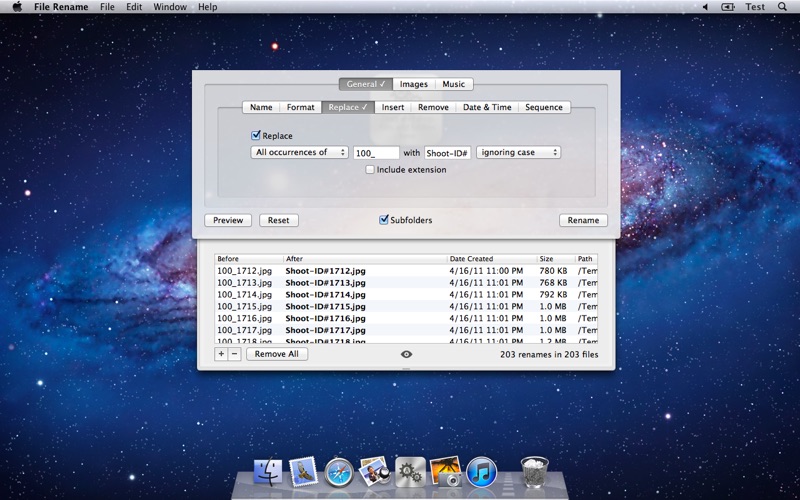
Task: Sort by the Date Created column header
Action: pyautogui.click(x=492, y=259)
